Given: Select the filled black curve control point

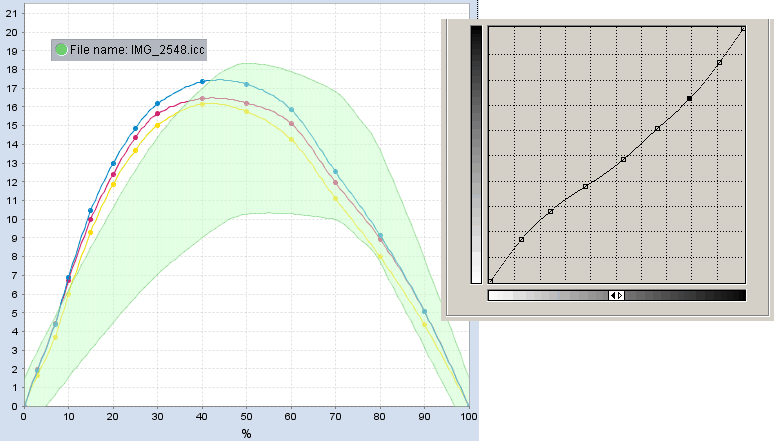Looking at the screenshot, I should pos(690,99).
